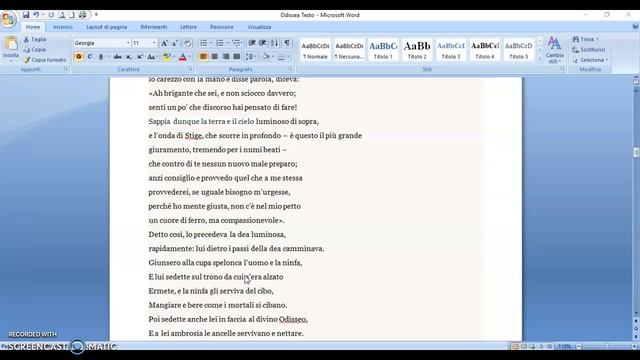Justify the text
640x360 pixels.
coord(236,57)
